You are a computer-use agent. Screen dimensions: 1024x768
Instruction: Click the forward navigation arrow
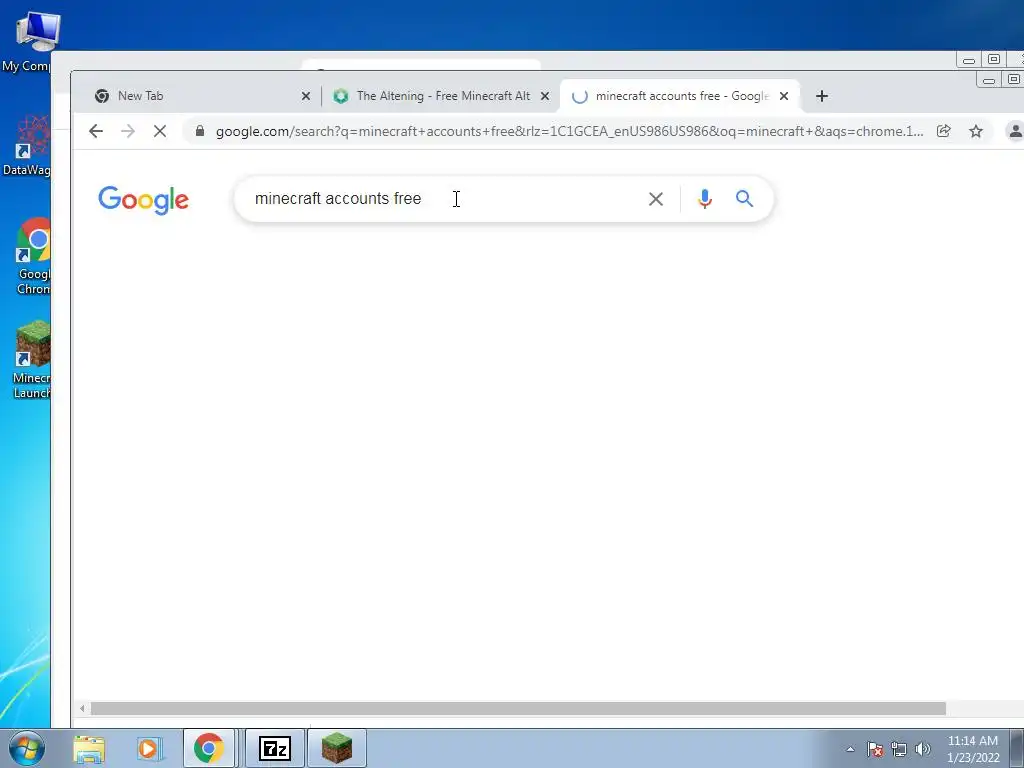[x=128, y=131]
